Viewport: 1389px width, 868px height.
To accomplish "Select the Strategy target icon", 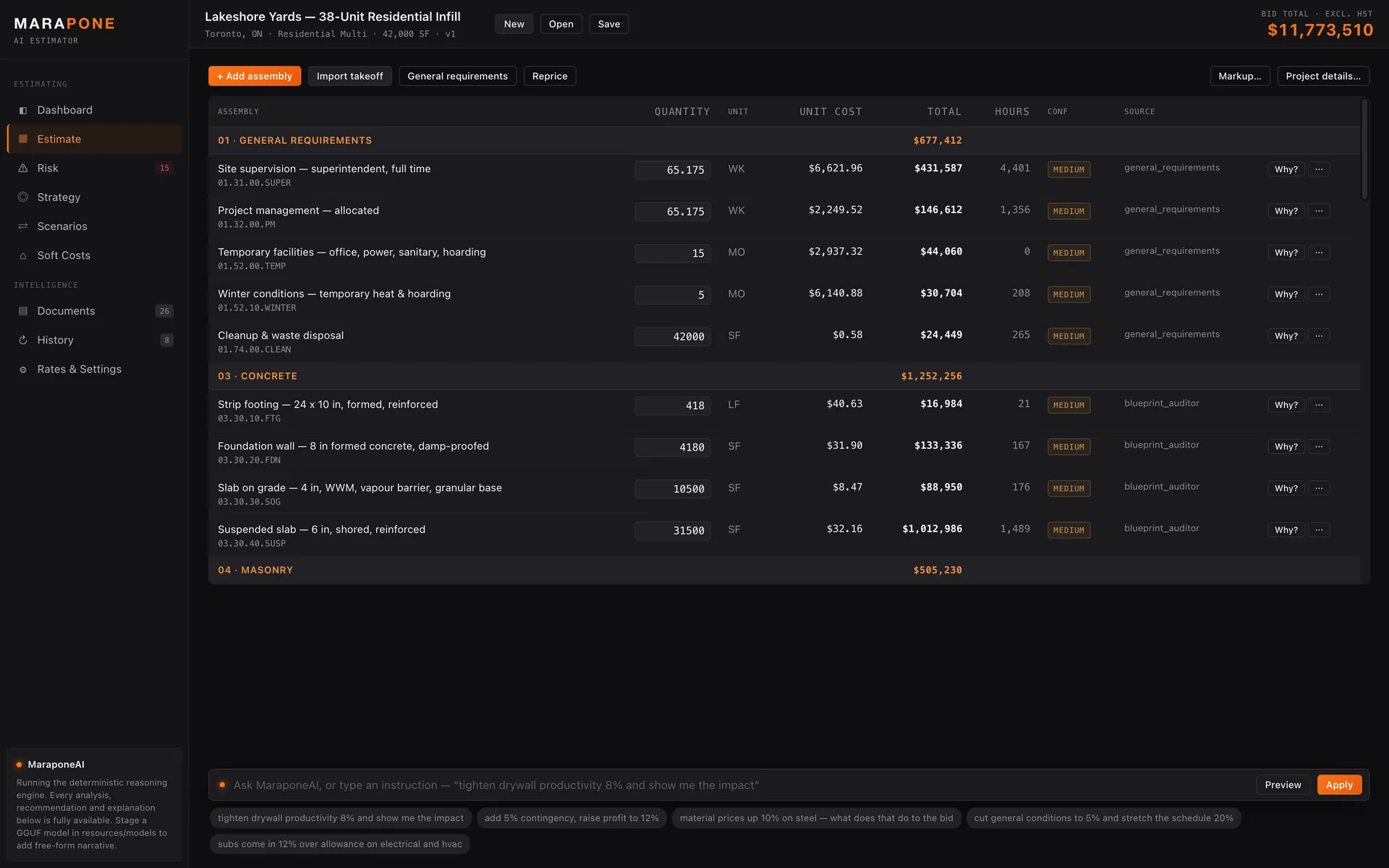I will (x=23, y=197).
